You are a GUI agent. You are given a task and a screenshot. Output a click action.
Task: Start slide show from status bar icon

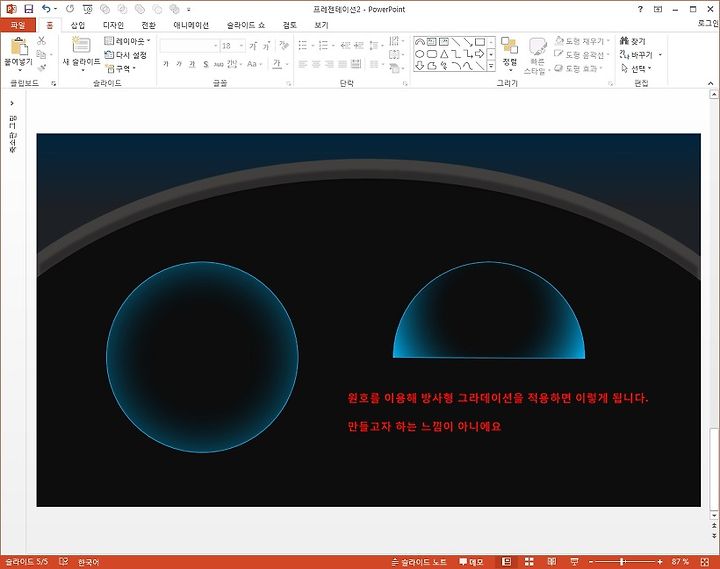[574, 562]
